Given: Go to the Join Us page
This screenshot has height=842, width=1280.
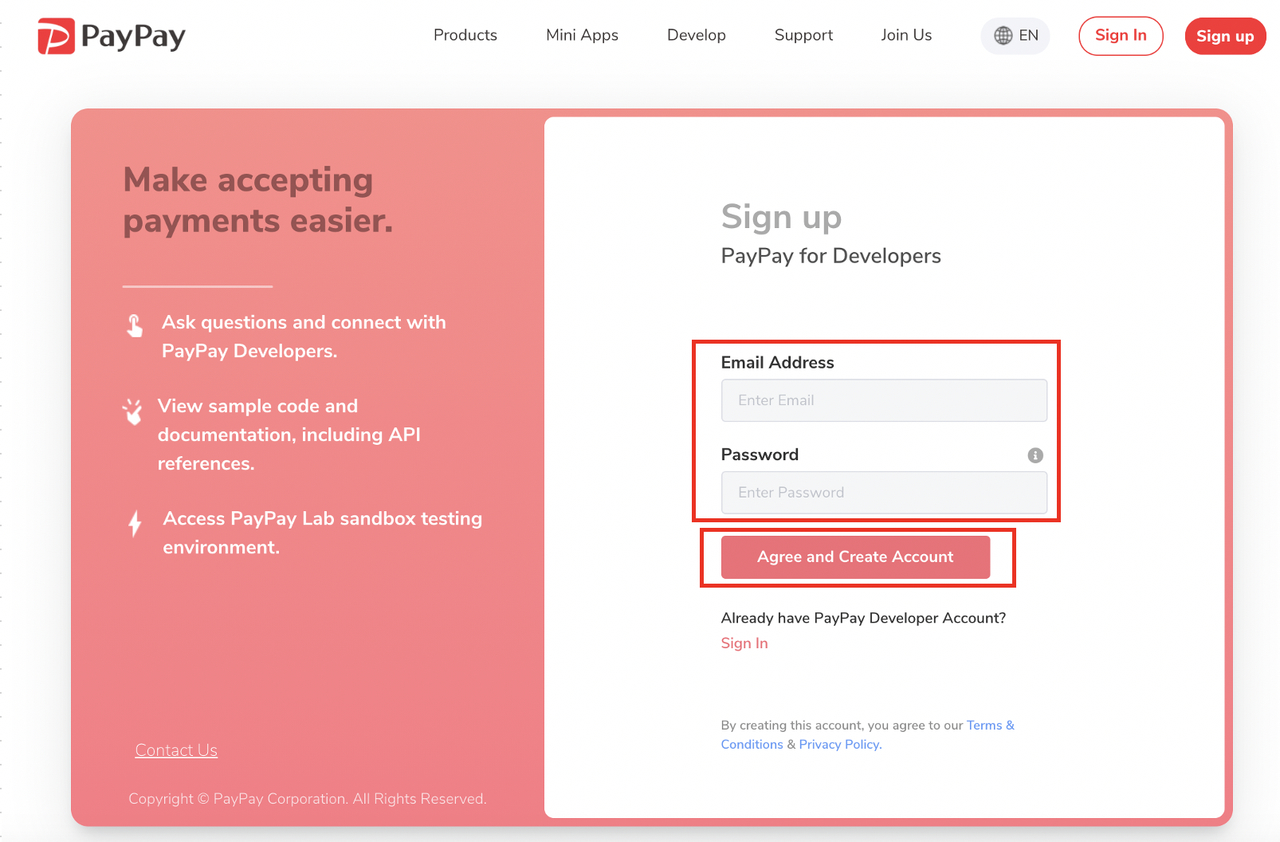Looking at the screenshot, I should pos(906,35).
